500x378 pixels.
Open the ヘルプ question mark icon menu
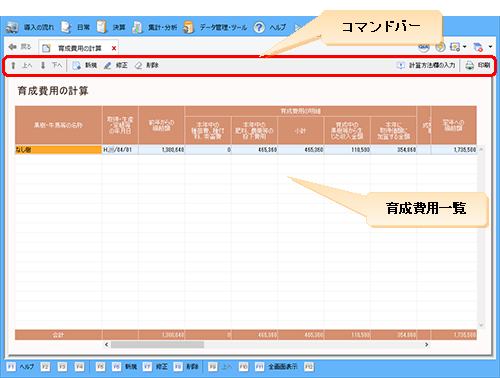[x=259, y=27]
